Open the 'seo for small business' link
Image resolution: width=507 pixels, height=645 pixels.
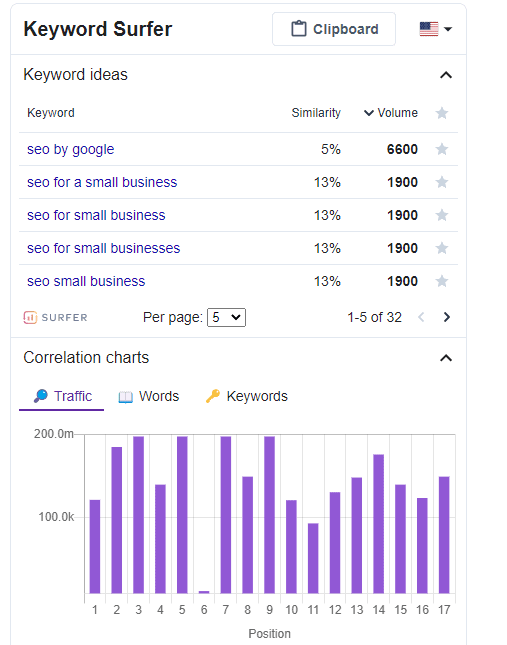click(96, 215)
